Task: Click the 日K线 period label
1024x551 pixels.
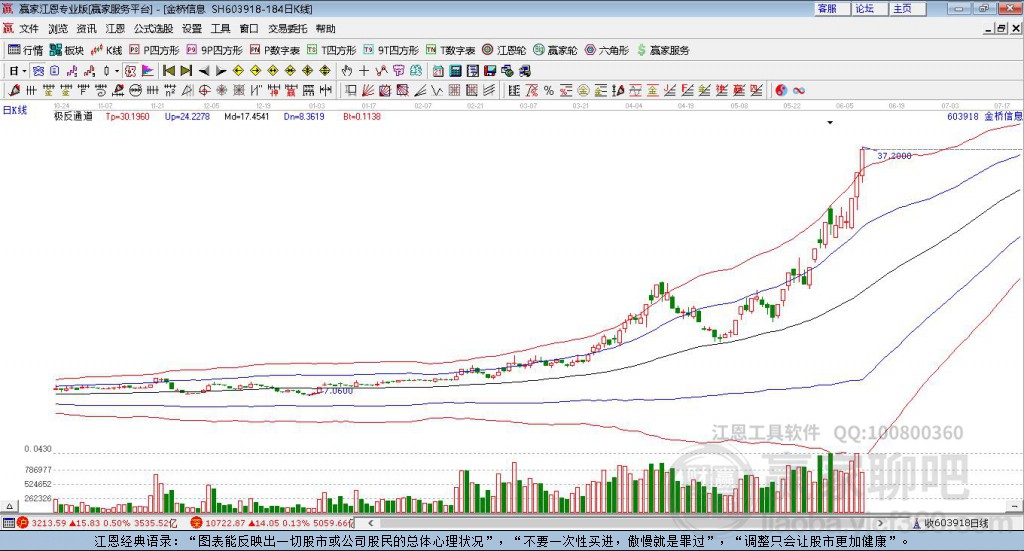Action: tap(15, 110)
